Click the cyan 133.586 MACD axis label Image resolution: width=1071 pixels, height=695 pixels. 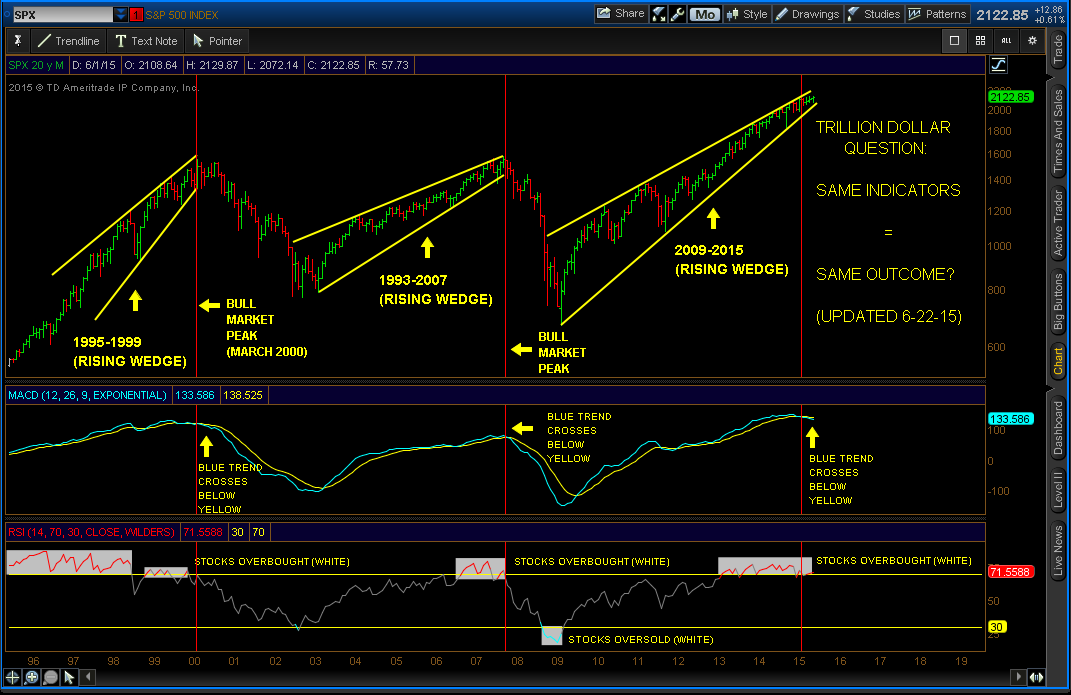[1011, 419]
